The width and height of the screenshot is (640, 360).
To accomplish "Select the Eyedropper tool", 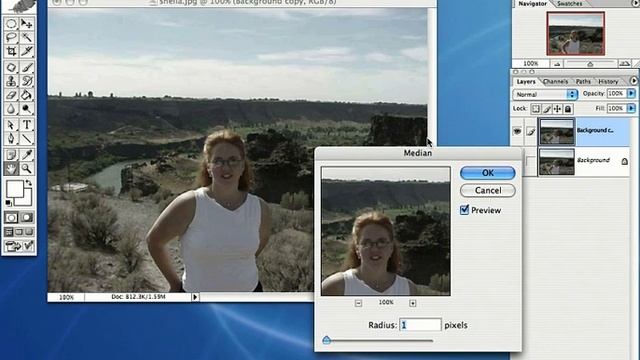I will click(27, 154).
